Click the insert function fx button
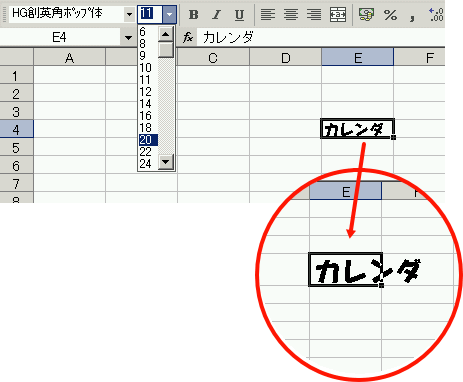 188,38
